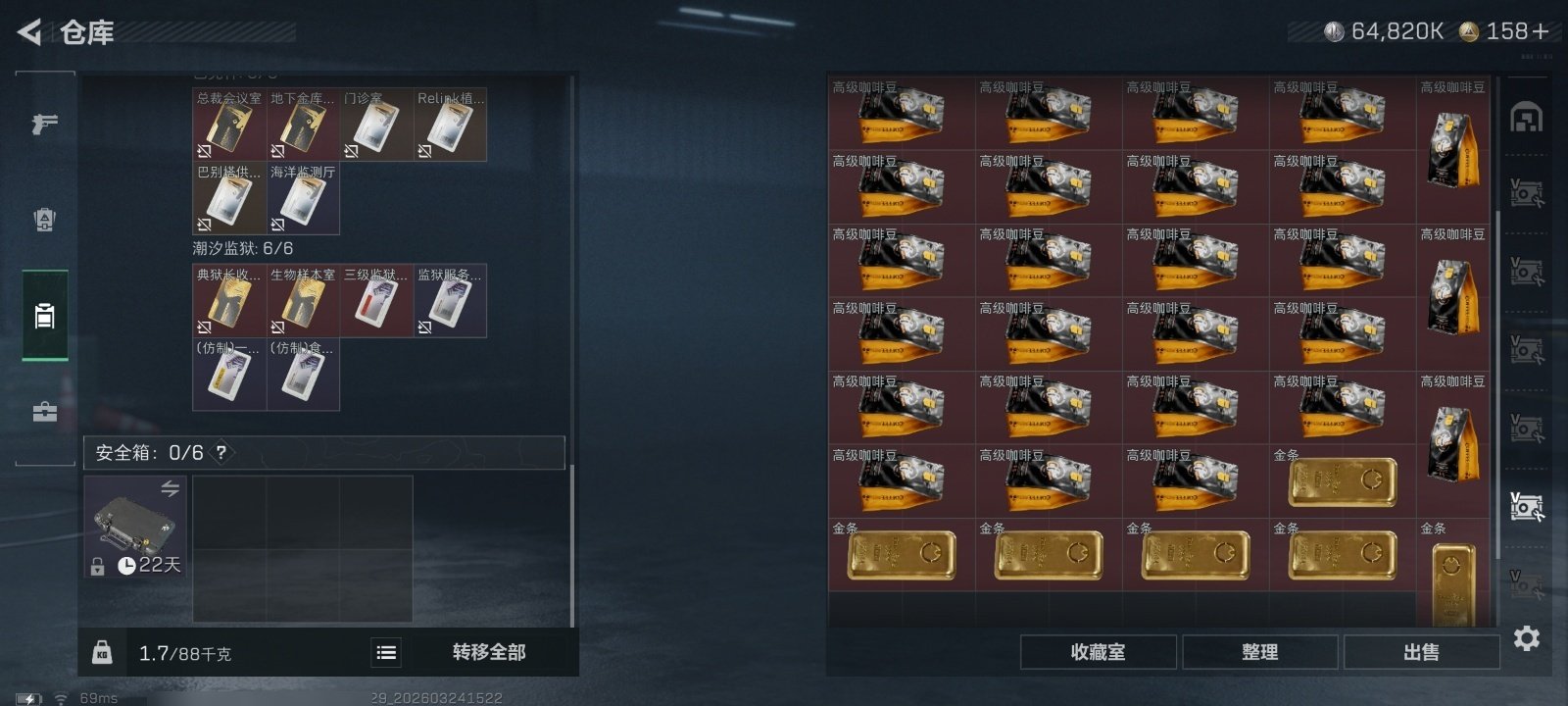Click the plus icon next to 158
This screenshot has width=1568, height=706.
1541,31
